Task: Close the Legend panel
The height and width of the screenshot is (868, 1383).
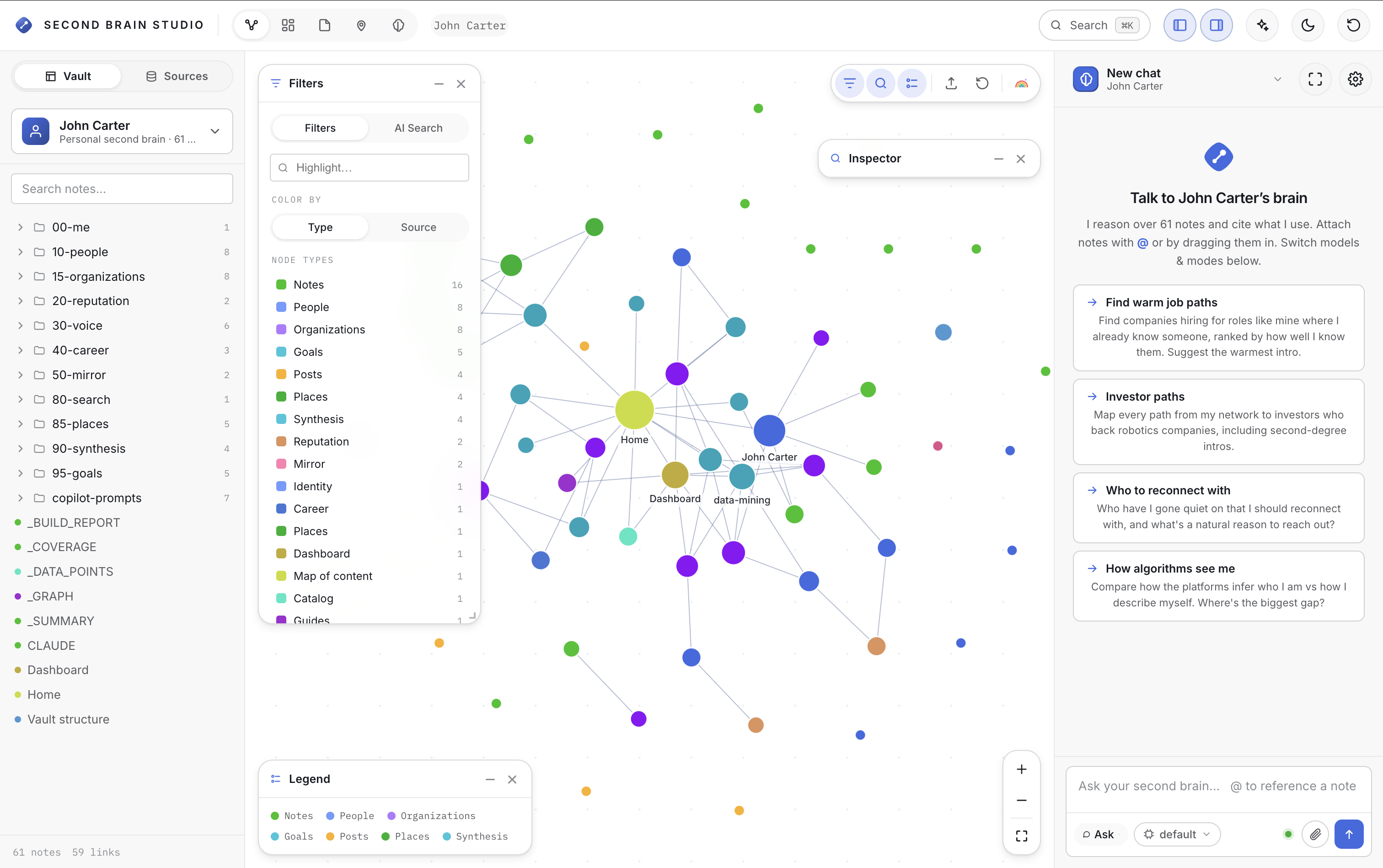Action: click(x=512, y=780)
